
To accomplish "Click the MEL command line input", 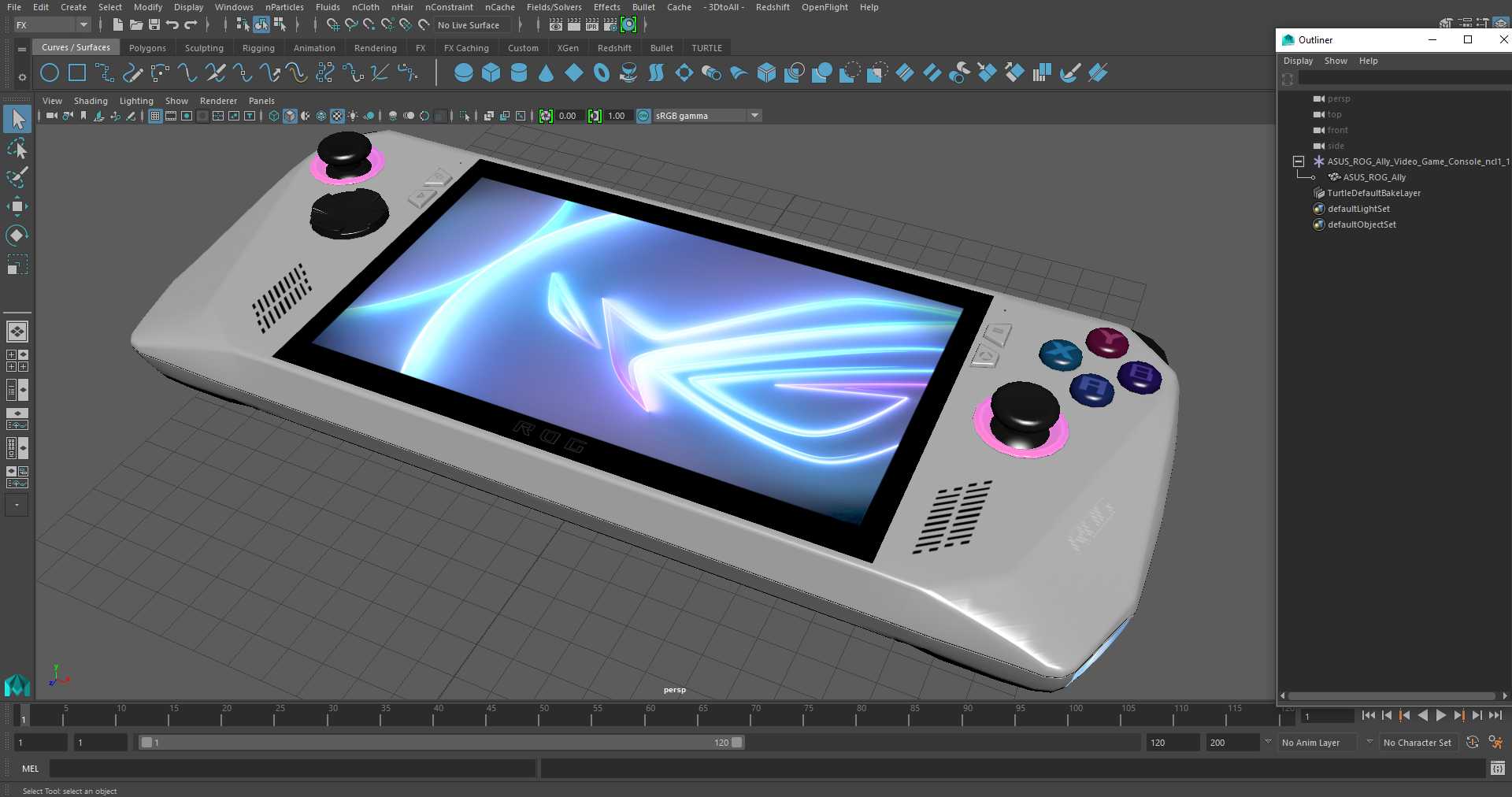I will point(292,769).
